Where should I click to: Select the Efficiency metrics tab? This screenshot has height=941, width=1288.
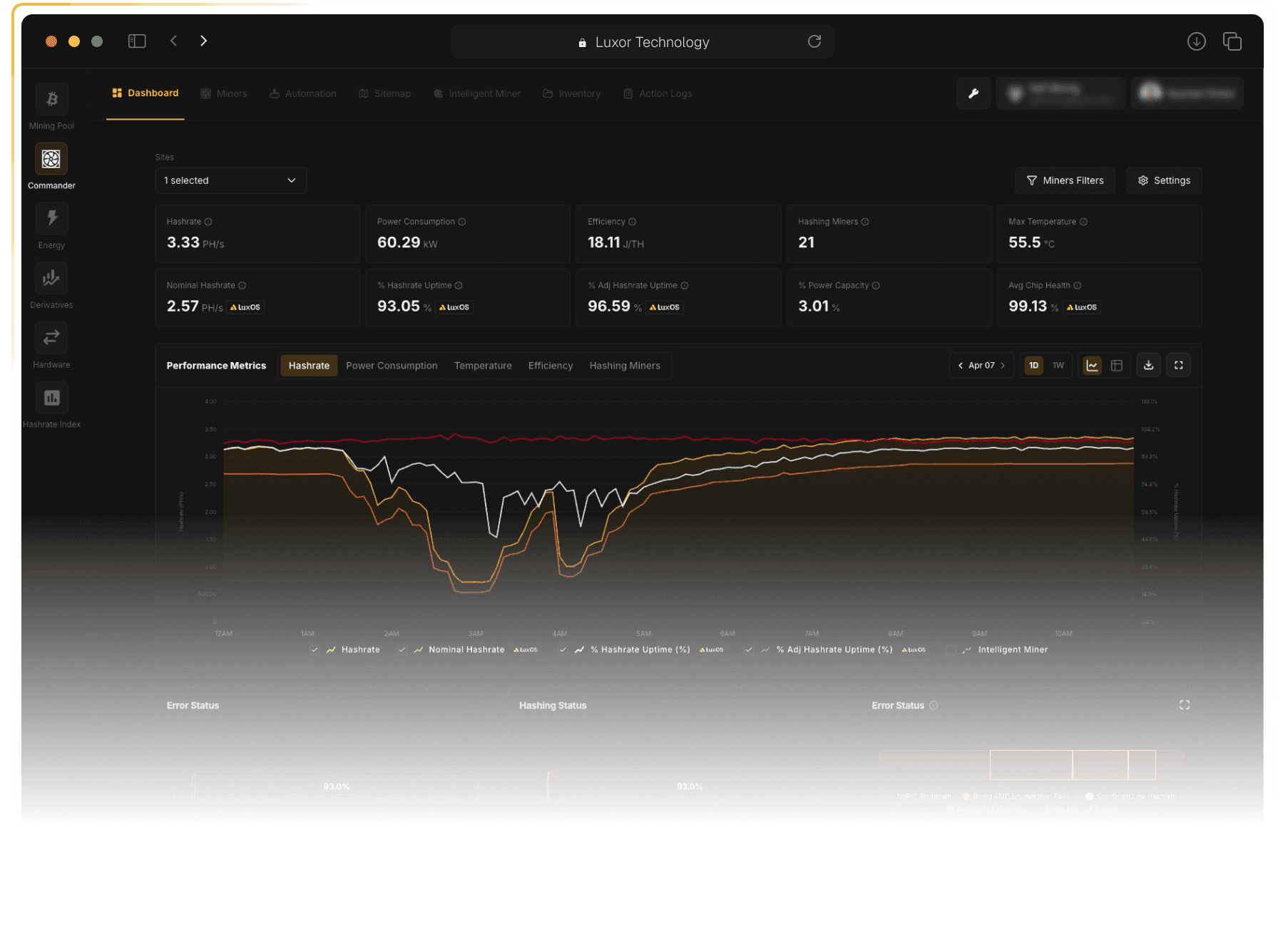click(x=551, y=366)
